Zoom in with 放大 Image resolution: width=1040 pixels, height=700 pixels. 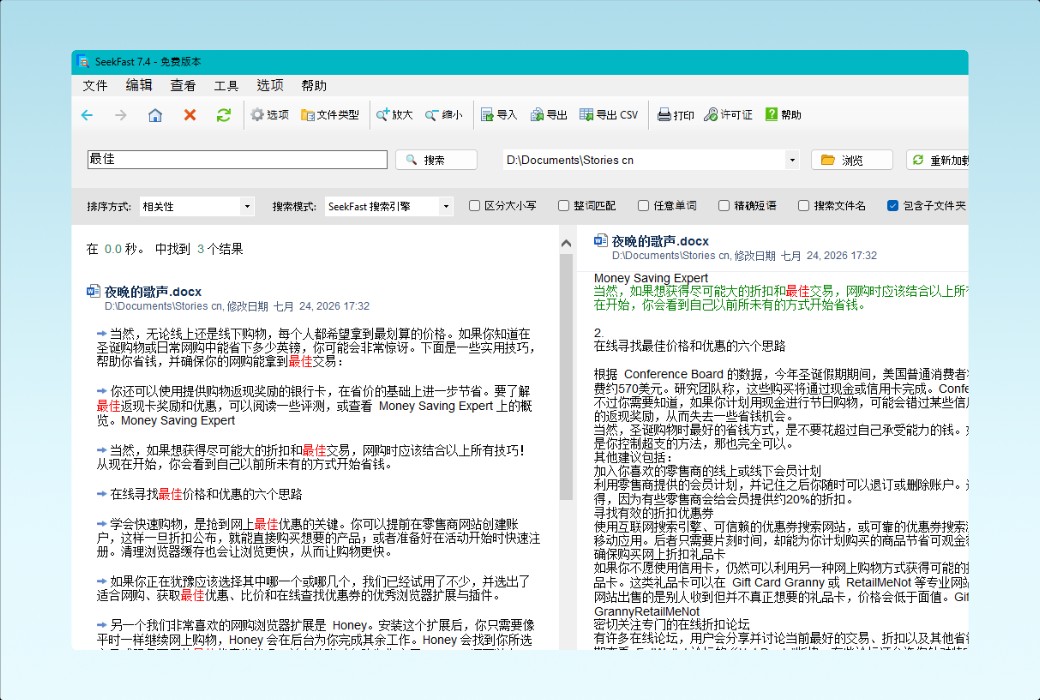click(394, 115)
